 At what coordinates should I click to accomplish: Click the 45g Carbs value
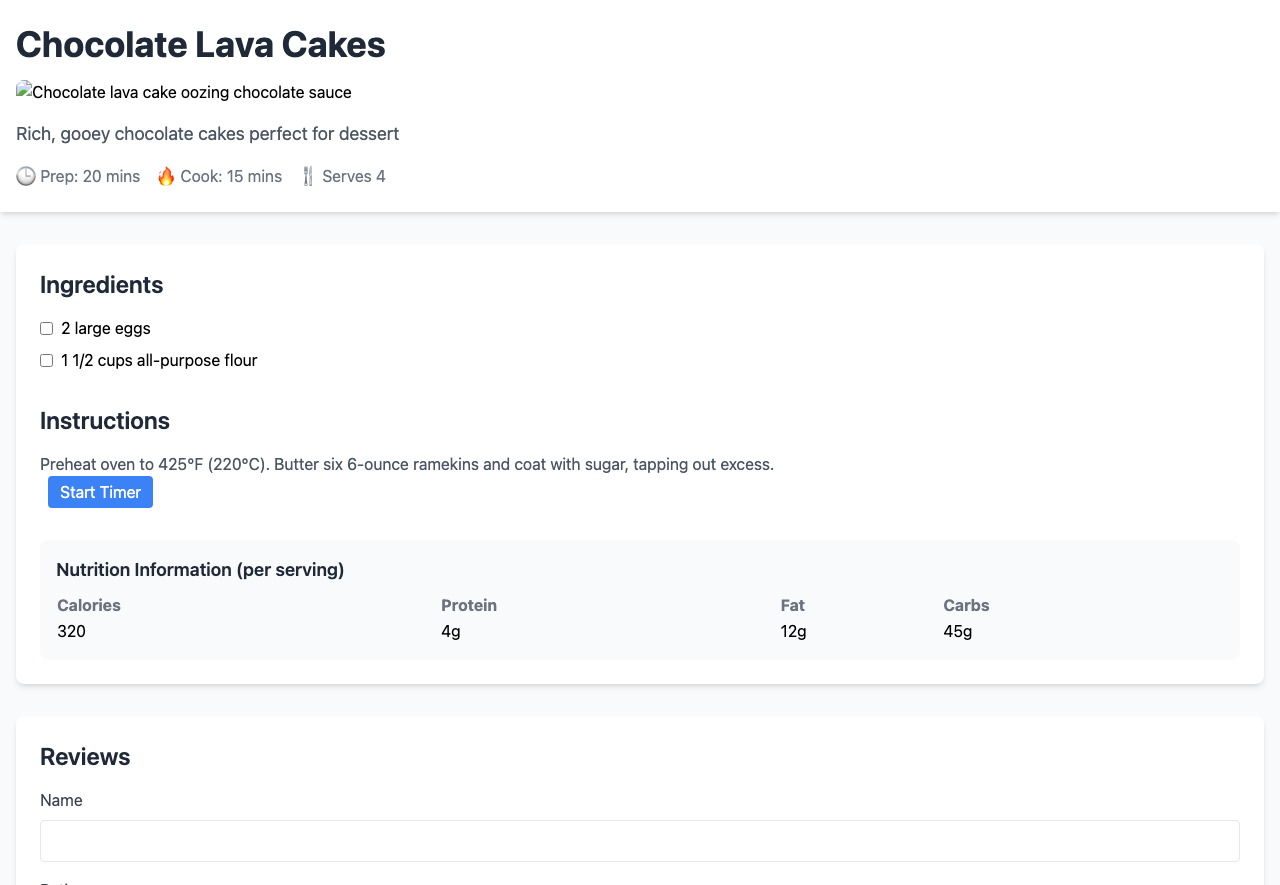pyautogui.click(x=957, y=632)
